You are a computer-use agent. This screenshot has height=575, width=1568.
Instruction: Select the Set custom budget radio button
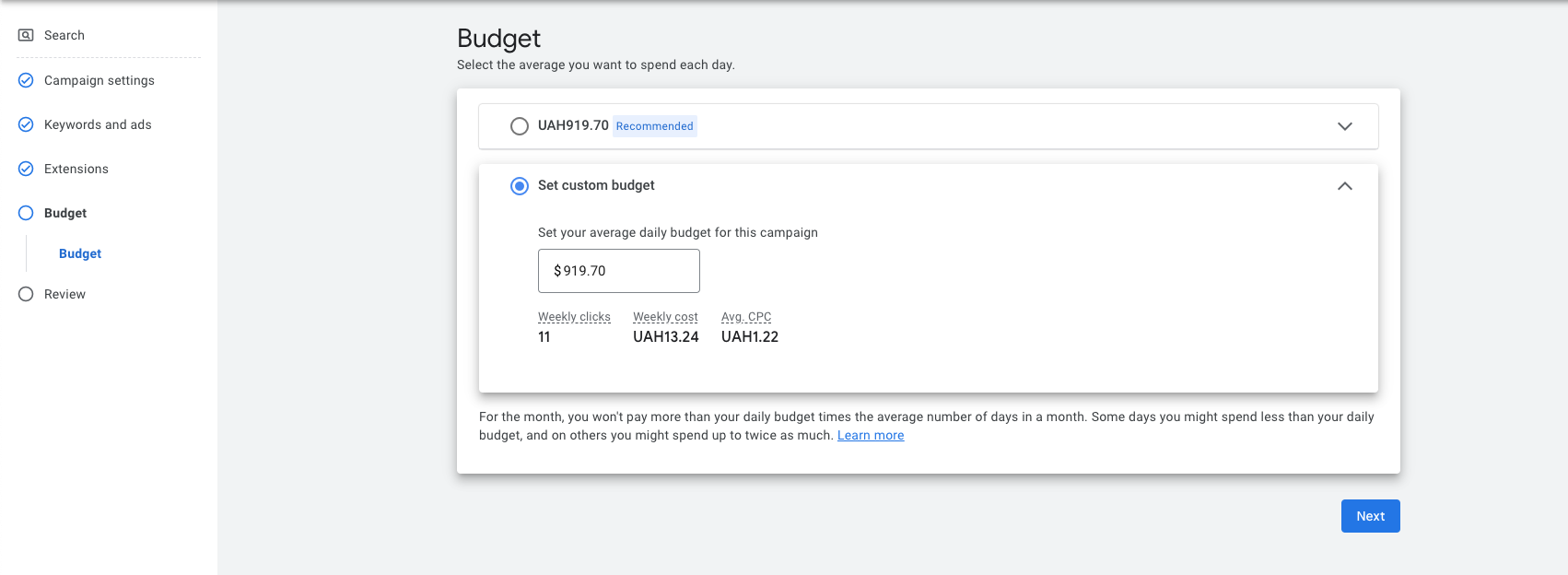pos(520,186)
